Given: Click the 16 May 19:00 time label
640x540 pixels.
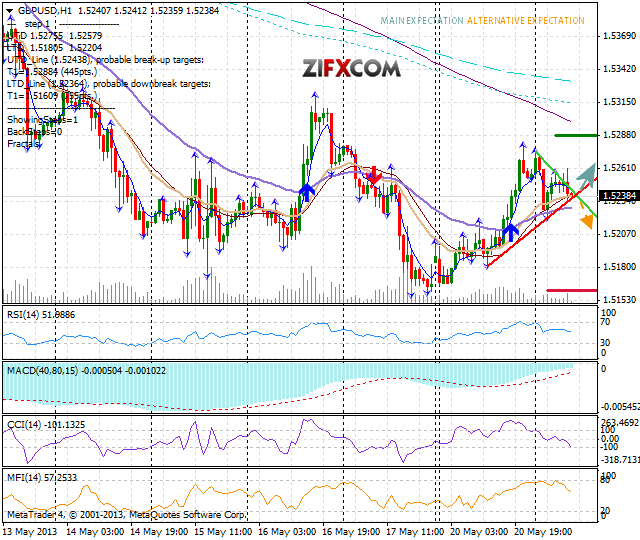Looking at the screenshot, I should click(x=351, y=532).
